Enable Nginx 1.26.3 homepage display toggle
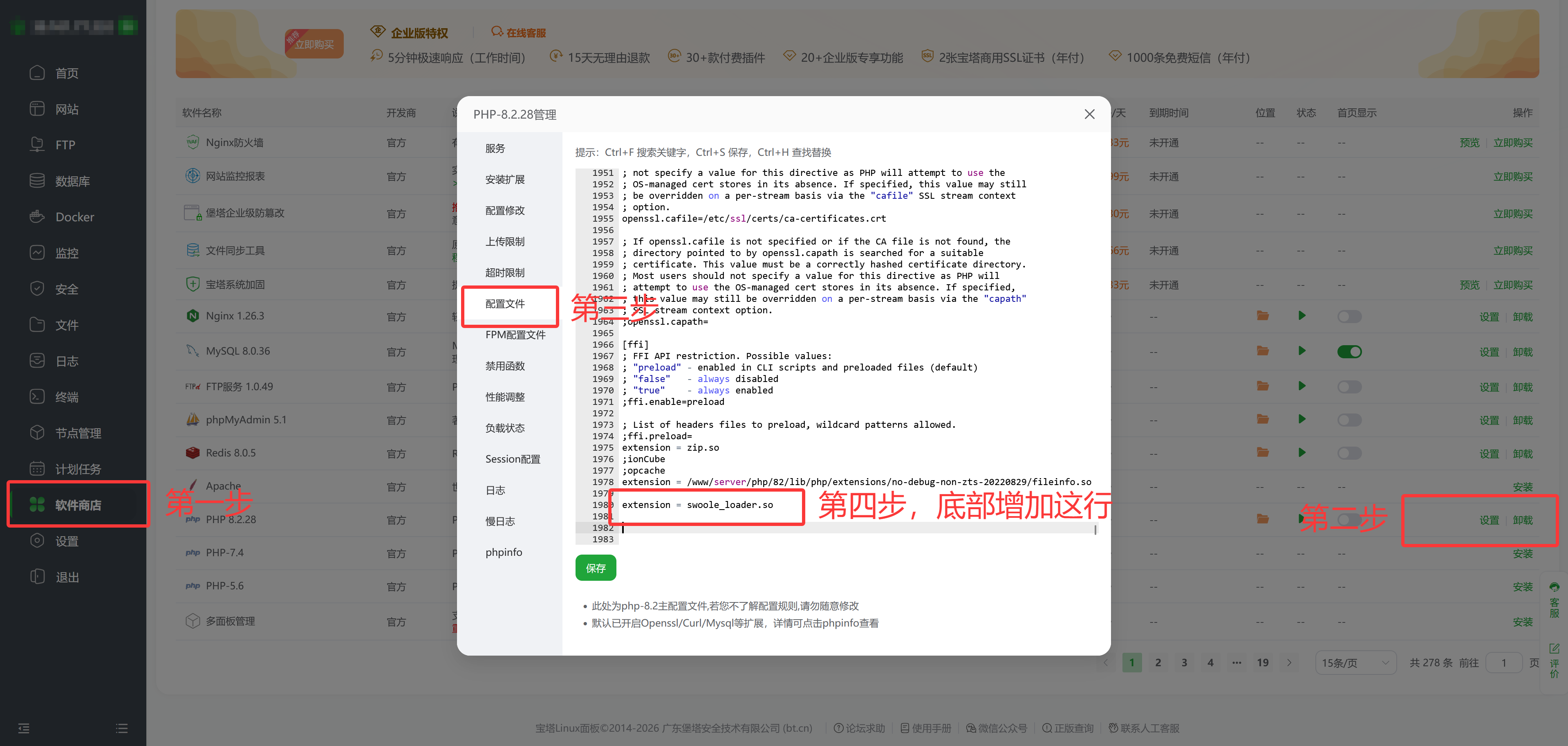Viewport: 1568px width, 746px height. click(x=1349, y=317)
